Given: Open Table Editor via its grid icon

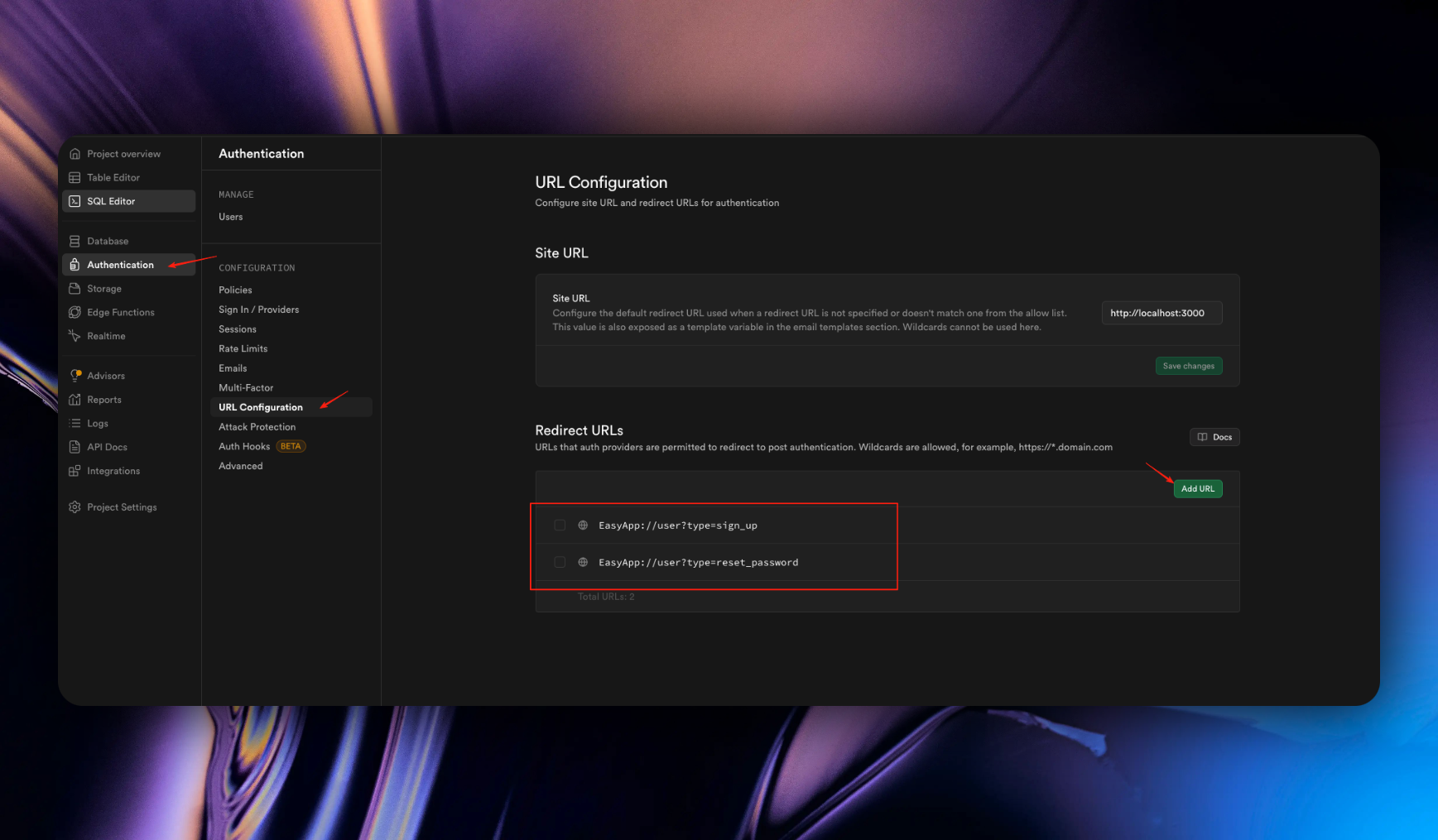Looking at the screenshot, I should click(75, 178).
